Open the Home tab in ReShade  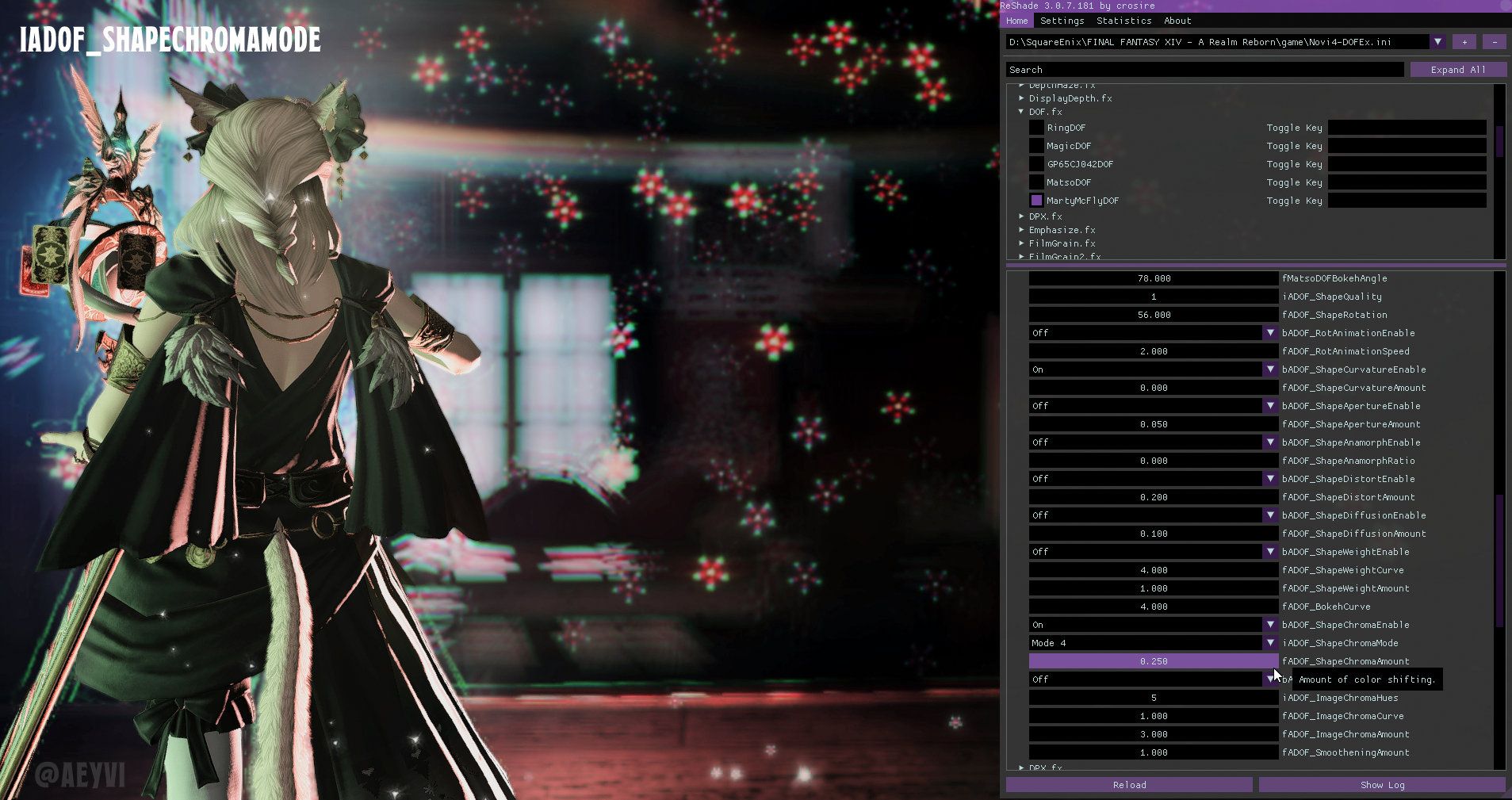point(1016,21)
